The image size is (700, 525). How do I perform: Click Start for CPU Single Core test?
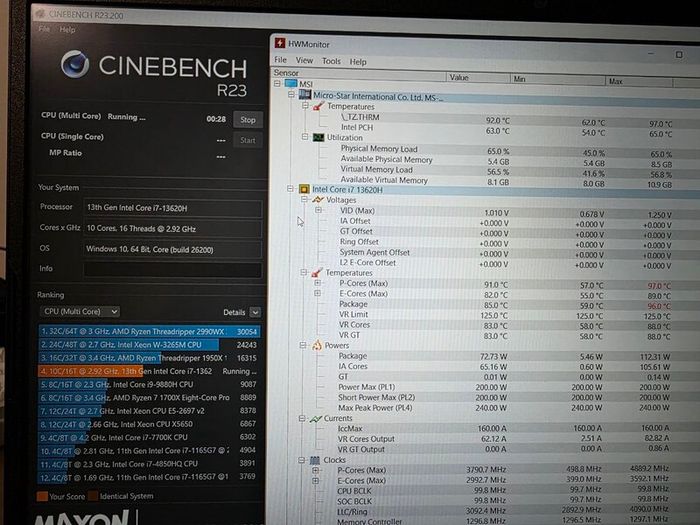pyautogui.click(x=248, y=140)
